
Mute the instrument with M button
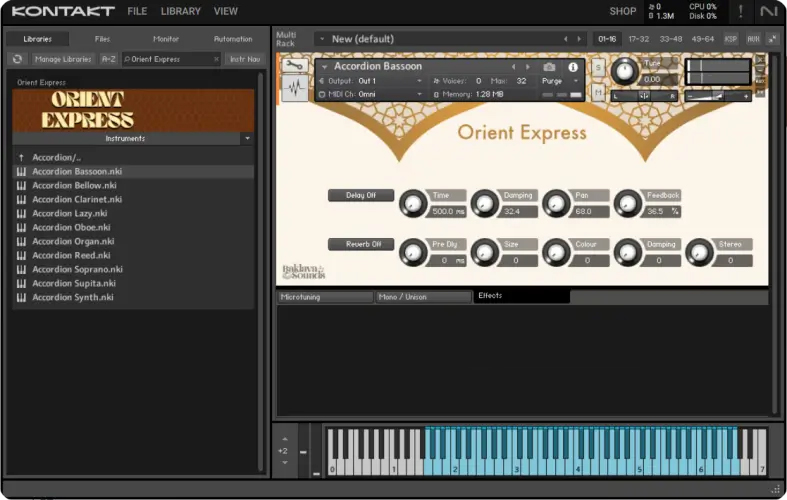(598, 92)
